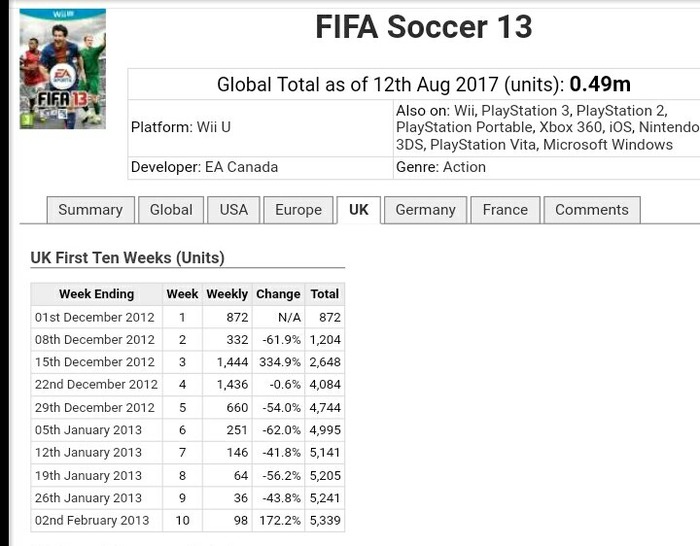Select the UK tab

[x=359, y=210]
